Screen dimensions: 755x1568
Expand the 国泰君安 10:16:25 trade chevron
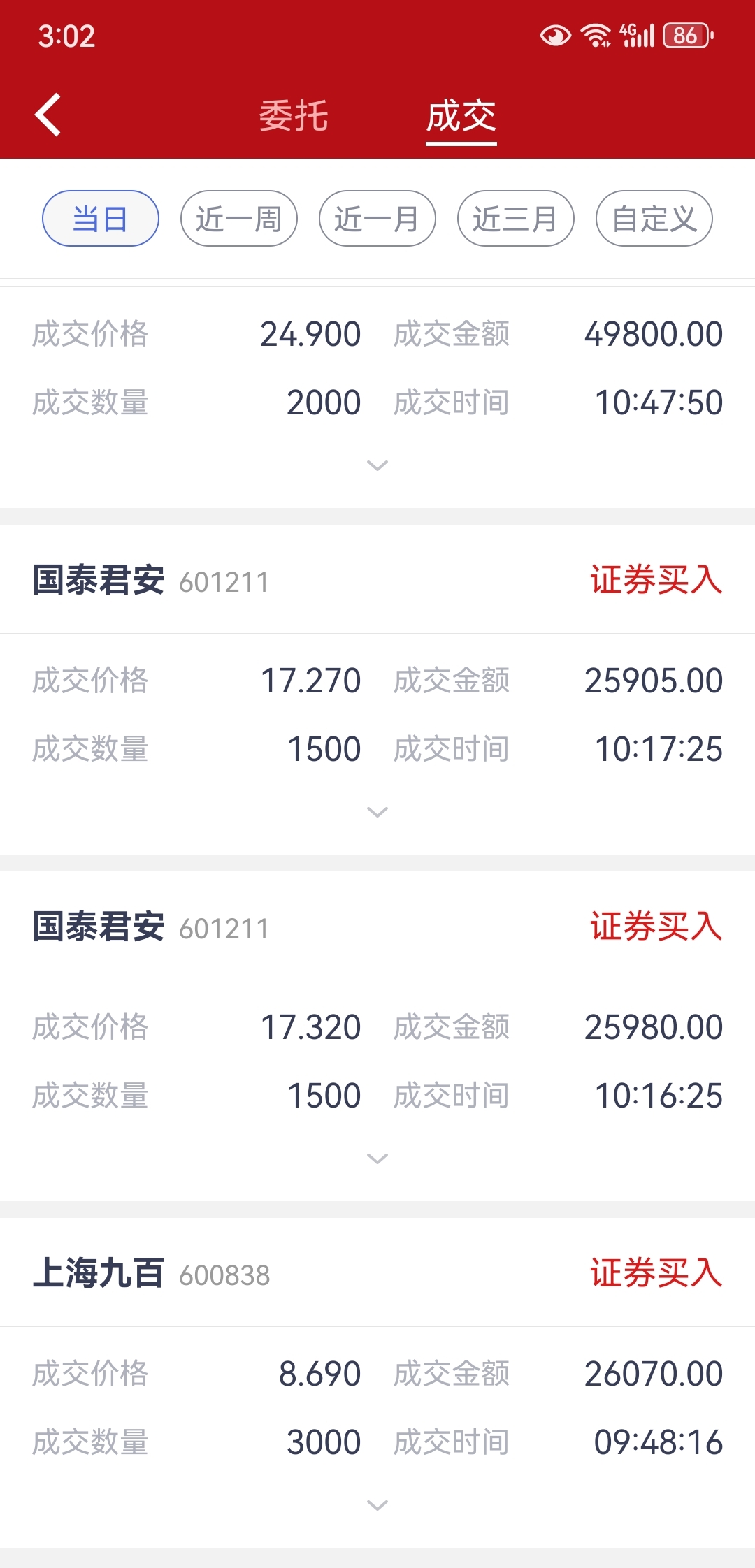(377, 1159)
